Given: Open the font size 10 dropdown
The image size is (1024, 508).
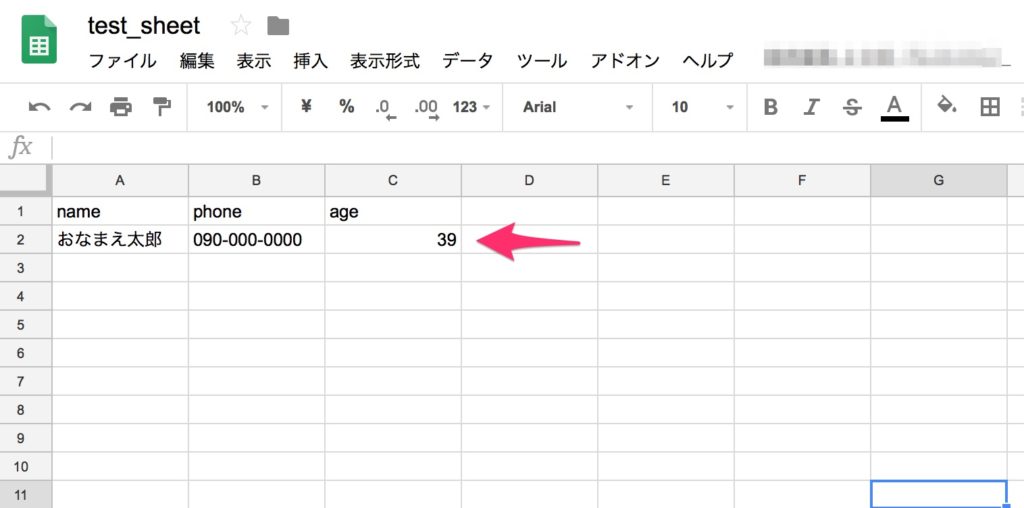Looking at the screenshot, I should click(x=703, y=107).
